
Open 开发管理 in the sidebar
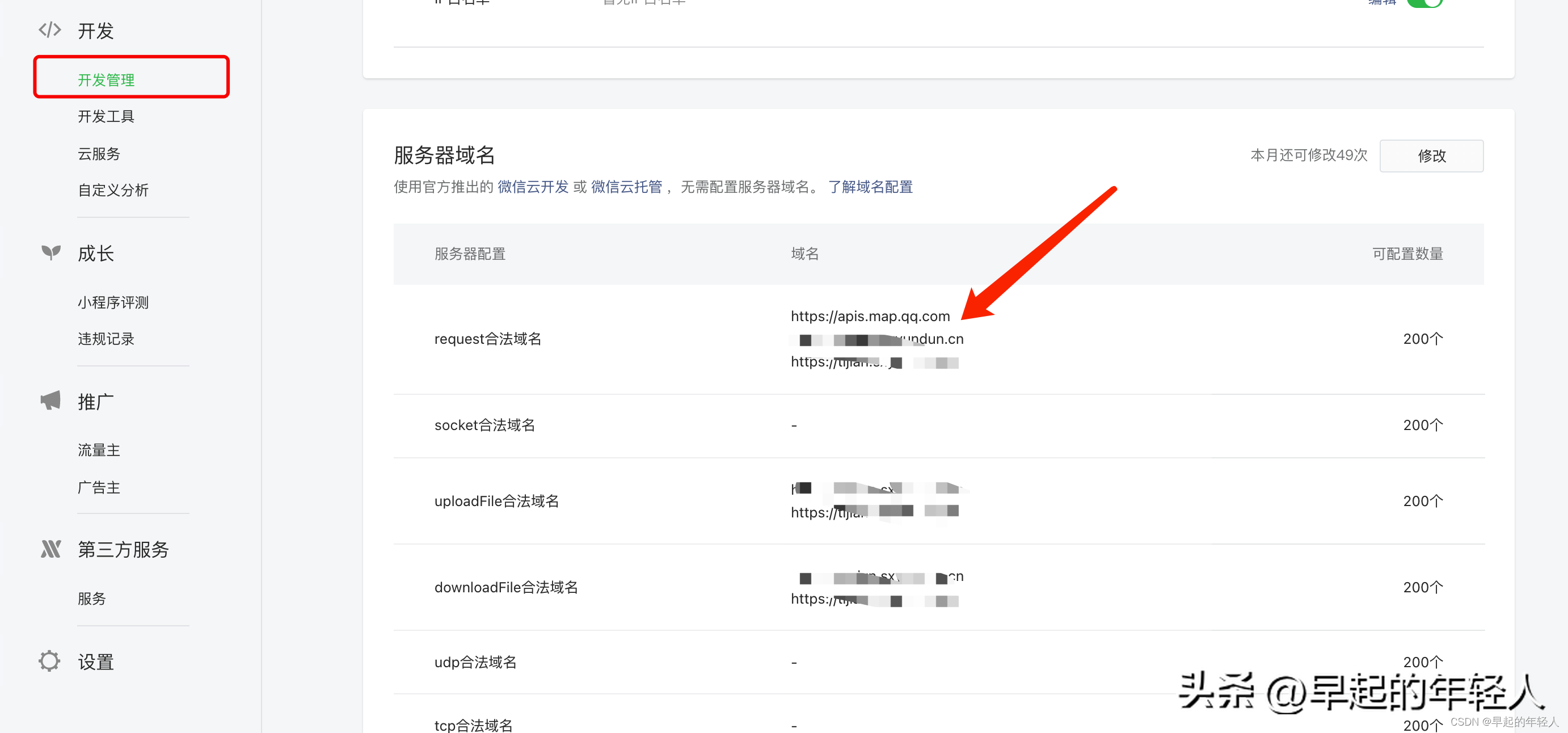(x=106, y=80)
